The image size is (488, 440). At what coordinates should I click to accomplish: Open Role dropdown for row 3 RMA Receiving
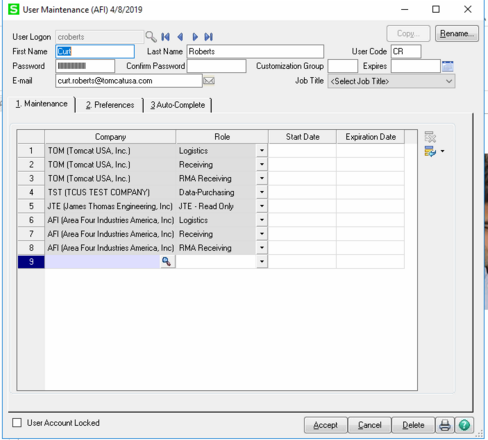262,178
